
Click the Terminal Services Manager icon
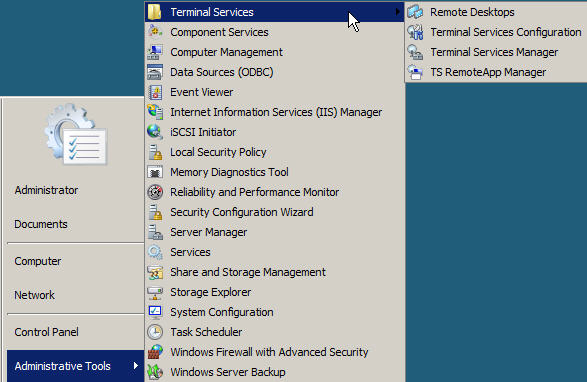415,52
